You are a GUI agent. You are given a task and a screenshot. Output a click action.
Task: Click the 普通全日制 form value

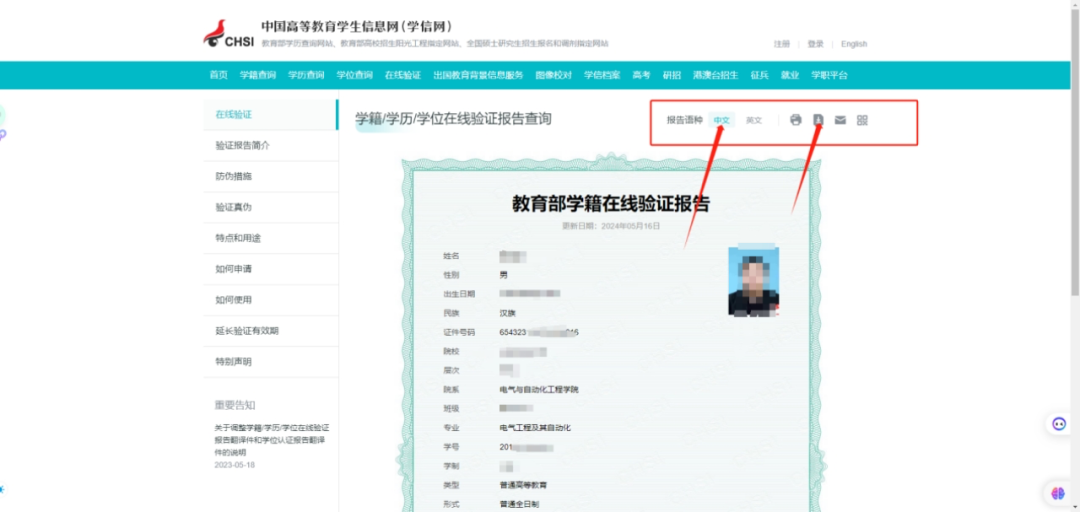point(519,504)
